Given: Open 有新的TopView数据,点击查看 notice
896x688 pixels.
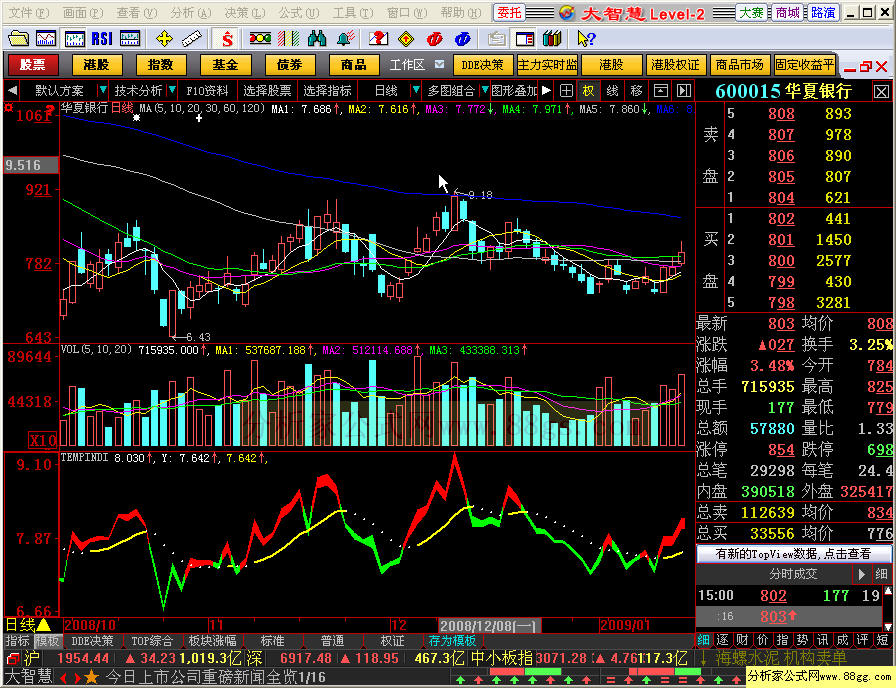Looking at the screenshot, I should coord(793,554).
